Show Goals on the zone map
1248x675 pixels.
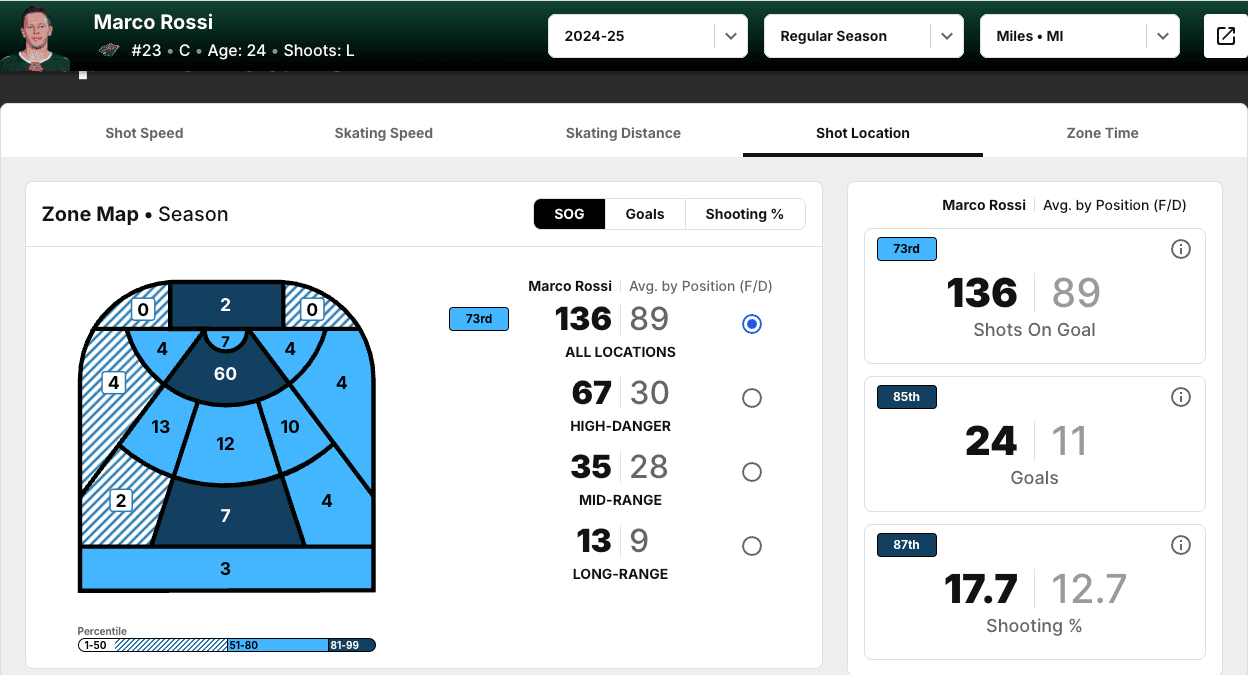(x=645, y=214)
